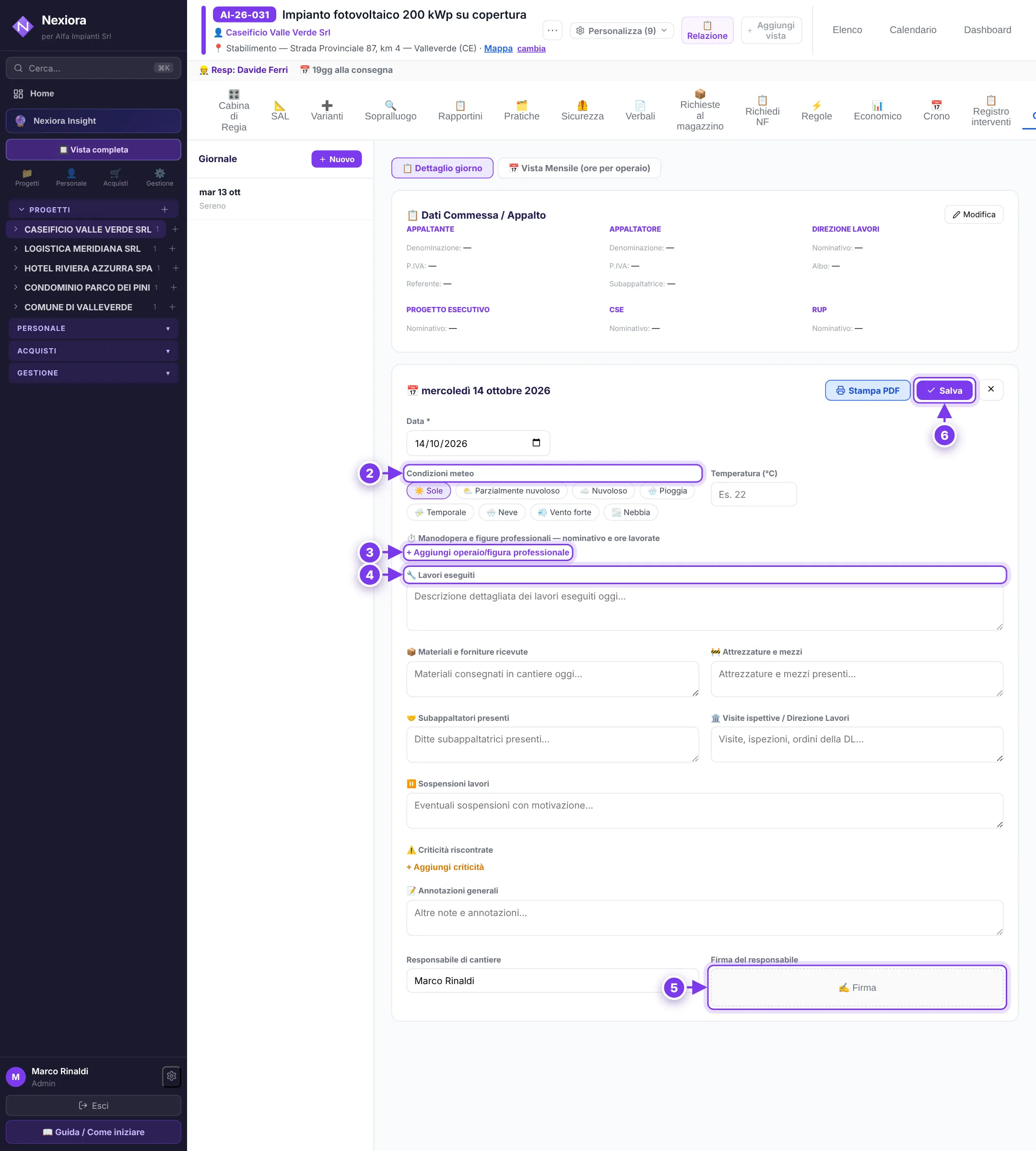Click the Stampa PDF button
This screenshot has width=1036, height=1151.
coord(868,390)
